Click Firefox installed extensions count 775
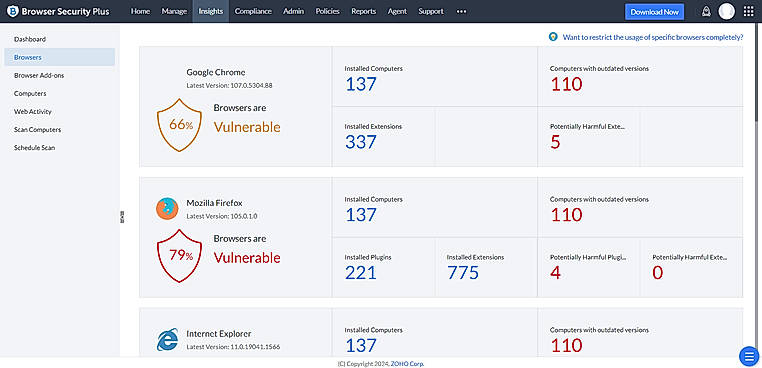Image resolution: width=762 pixels, height=368 pixels. click(x=463, y=273)
